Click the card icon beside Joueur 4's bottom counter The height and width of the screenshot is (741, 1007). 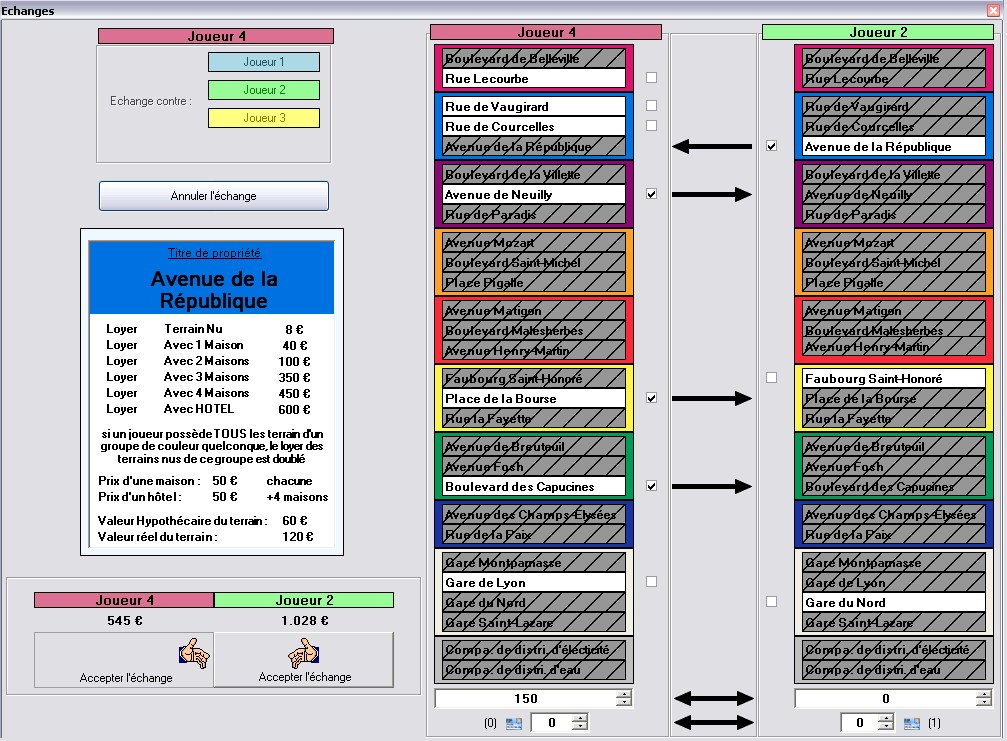pyautogui.click(x=514, y=724)
